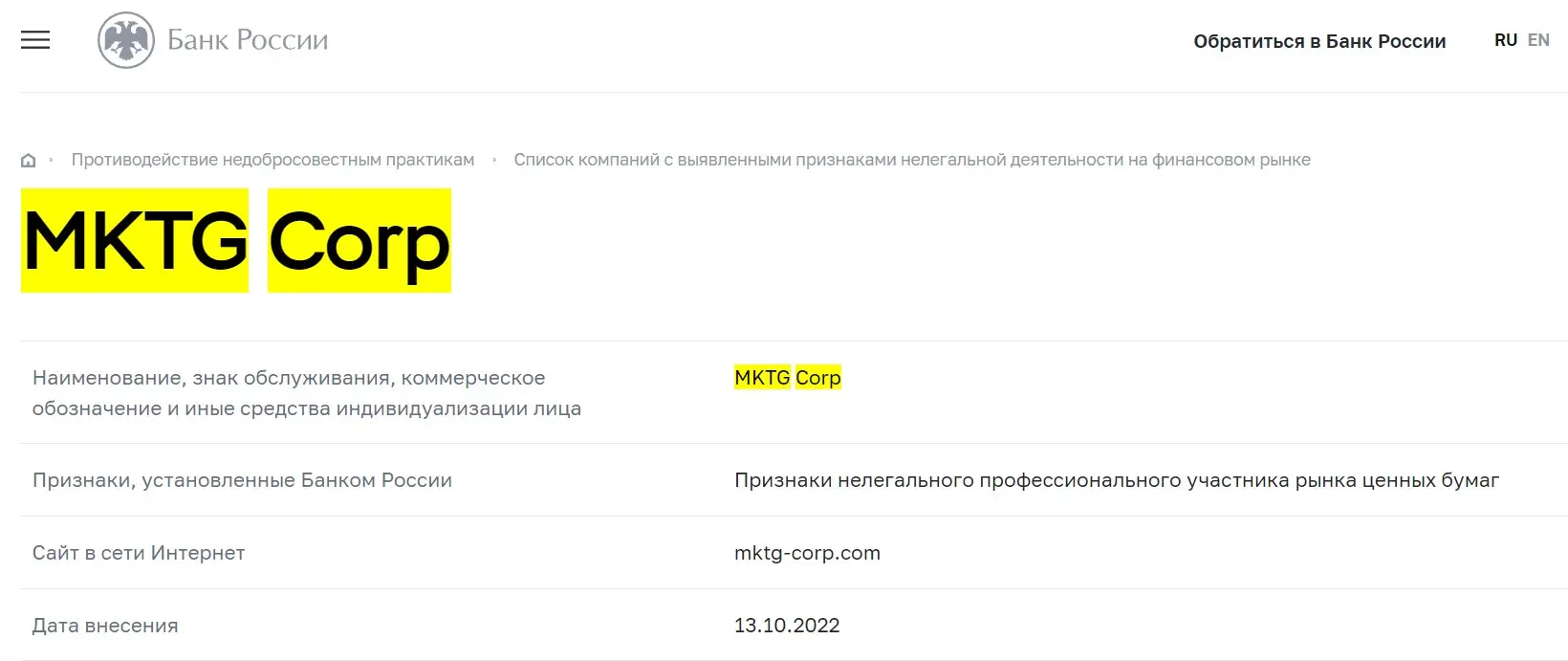Click the highlighted "MKTG Corp" table value
Screen dimensions: 1568x661
787,377
